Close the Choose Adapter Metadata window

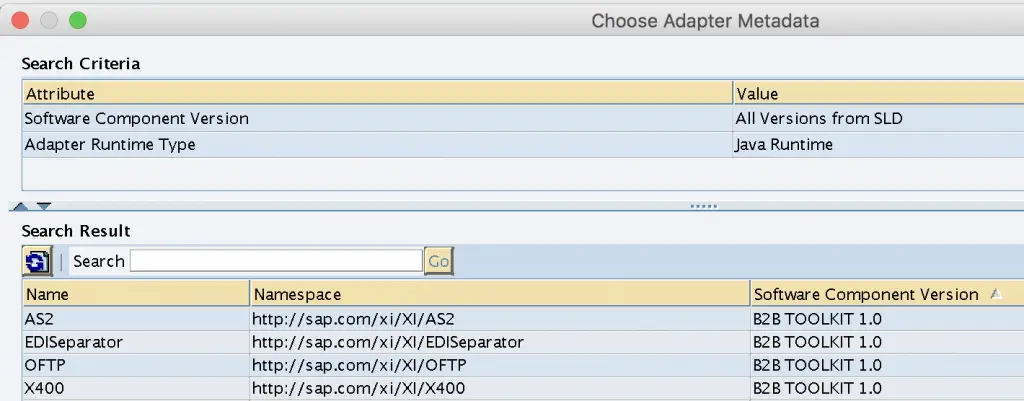click(x=20, y=20)
